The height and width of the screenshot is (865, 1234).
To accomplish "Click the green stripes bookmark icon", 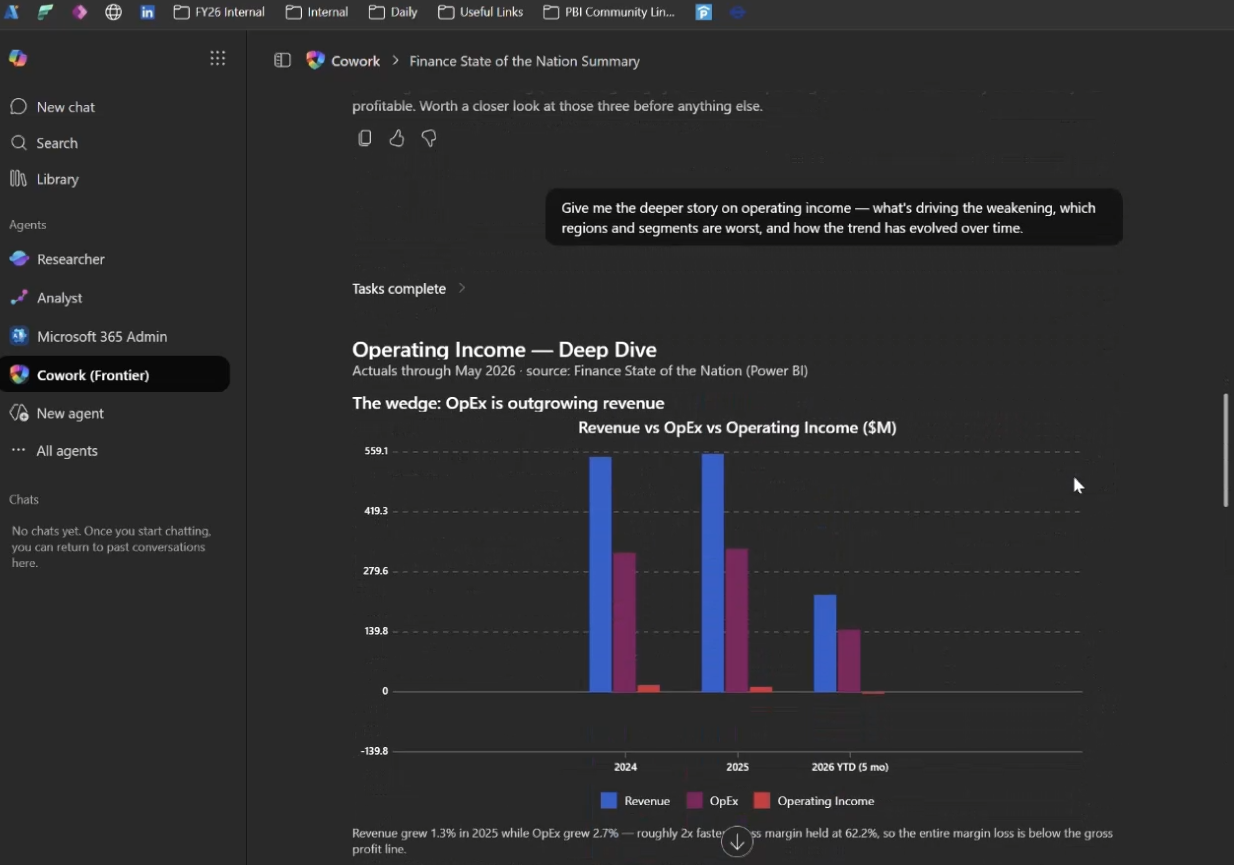I will click(45, 12).
